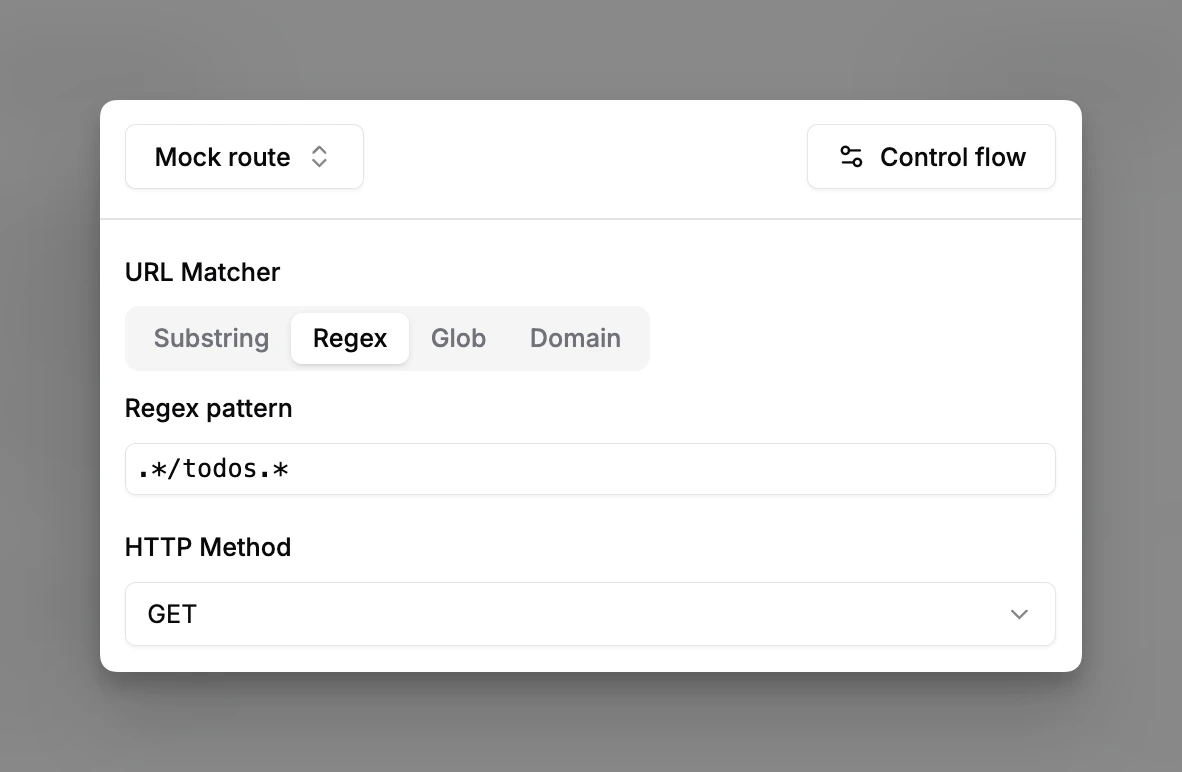The image size is (1182, 772).
Task: Open the route type selector via its chevron
Action: (319, 156)
